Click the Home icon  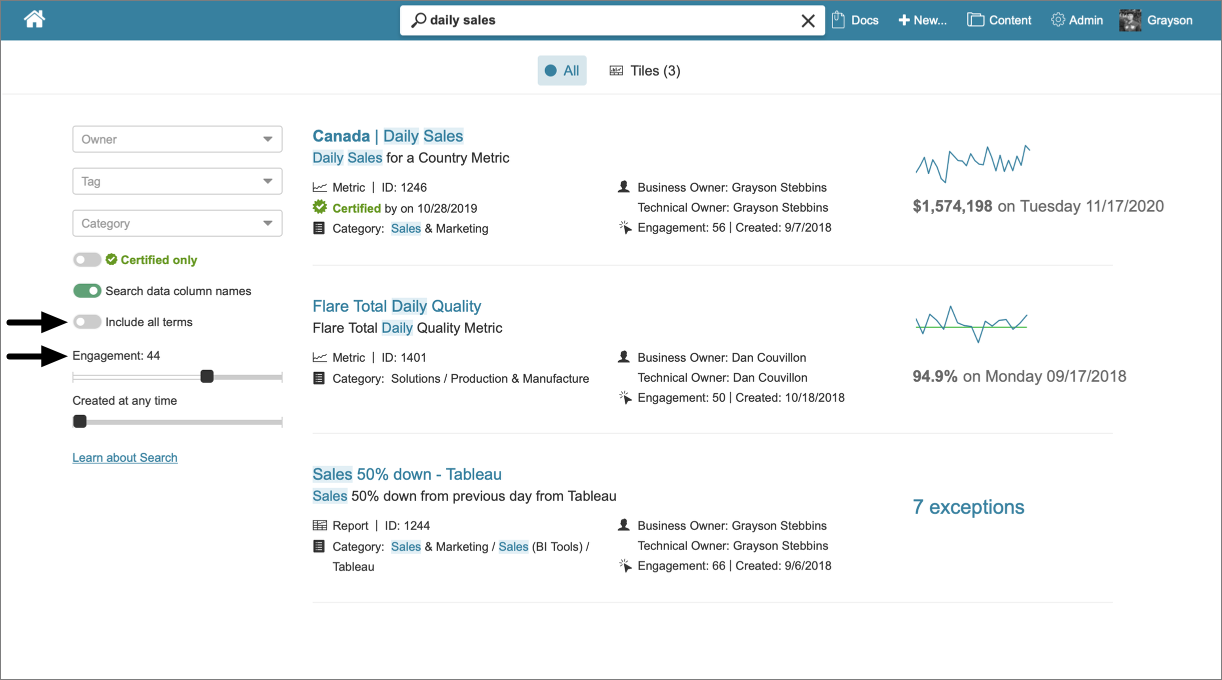pos(35,19)
